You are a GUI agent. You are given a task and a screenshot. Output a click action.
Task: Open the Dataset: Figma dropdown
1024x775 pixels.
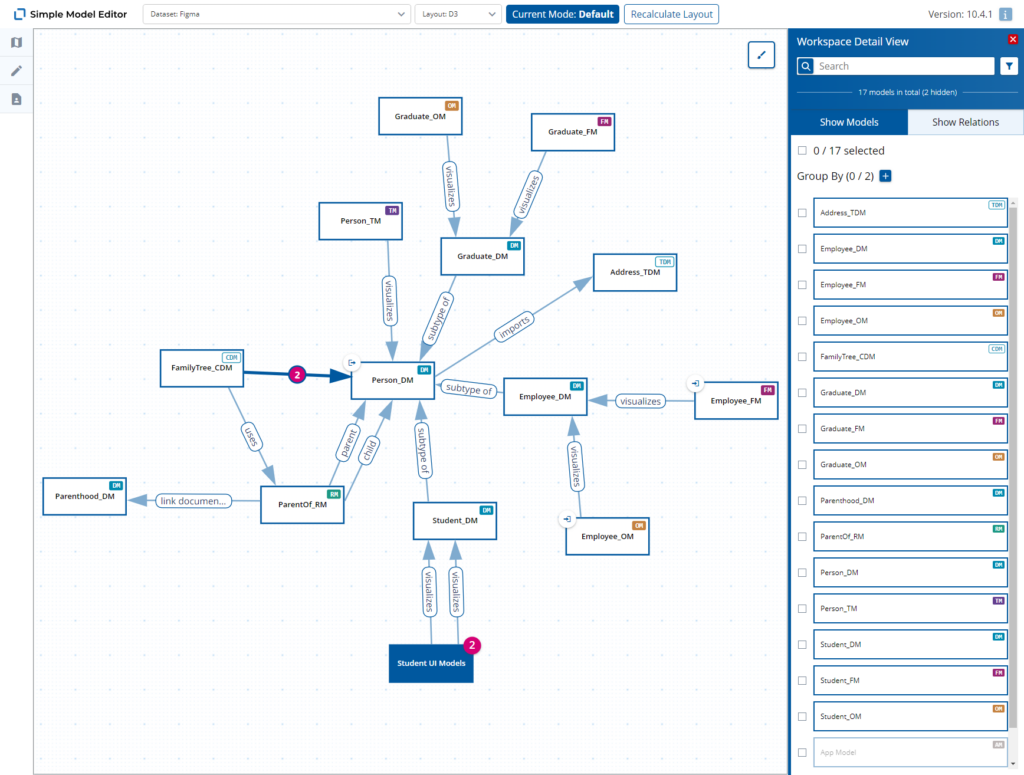click(277, 14)
